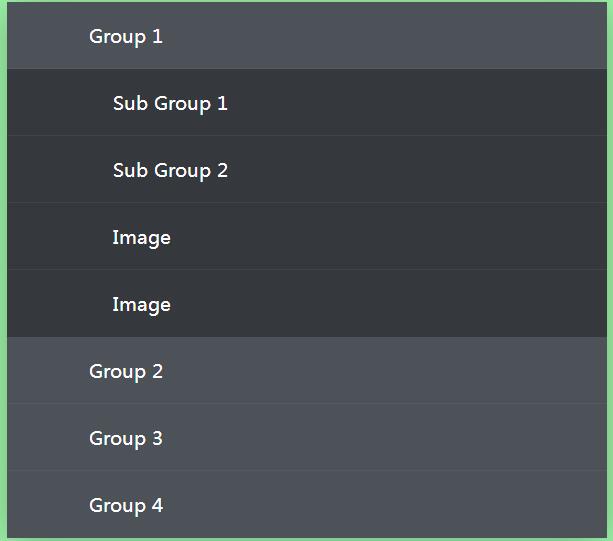Choose the Group 3 menu entry
The image size is (613, 541).
pos(126,438)
